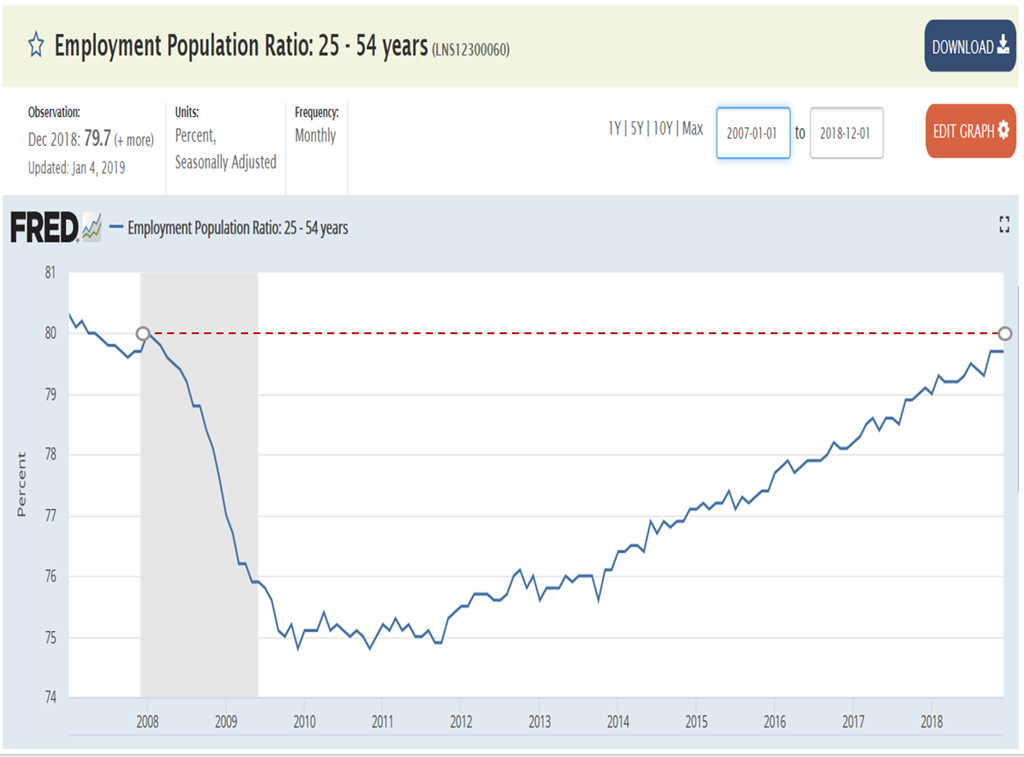The height and width of the screenshot is (757, 1024).
Task: Click the series ID LNS12300060
Action: coord(471,50)
